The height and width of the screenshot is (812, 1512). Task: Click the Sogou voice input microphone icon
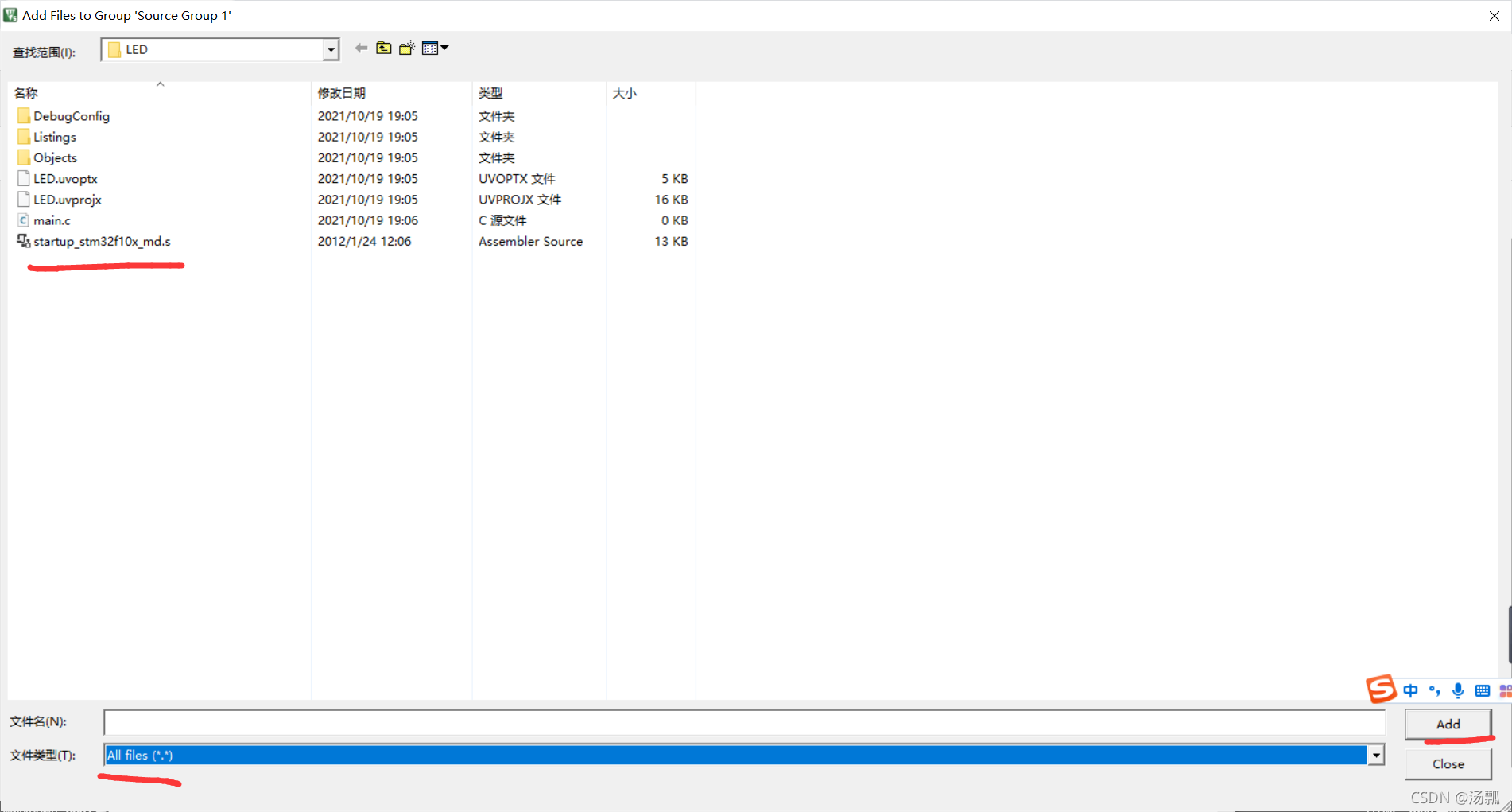1458,690
